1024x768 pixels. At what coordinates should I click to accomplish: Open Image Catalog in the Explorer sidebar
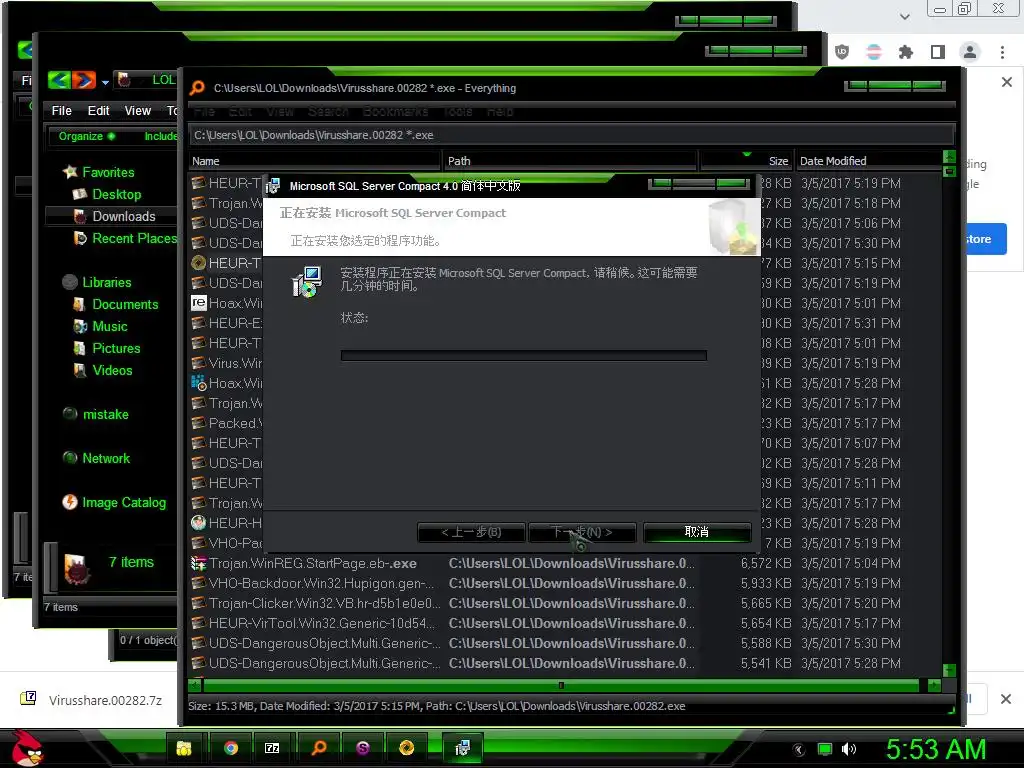[x=123, y=502]
